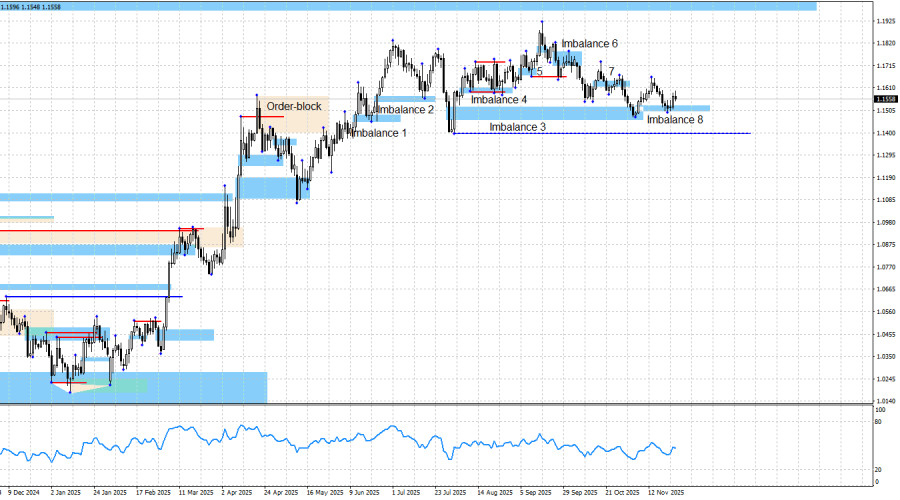
Task: Click the 11 Mar 2025 date label
Action: [196, 493]
